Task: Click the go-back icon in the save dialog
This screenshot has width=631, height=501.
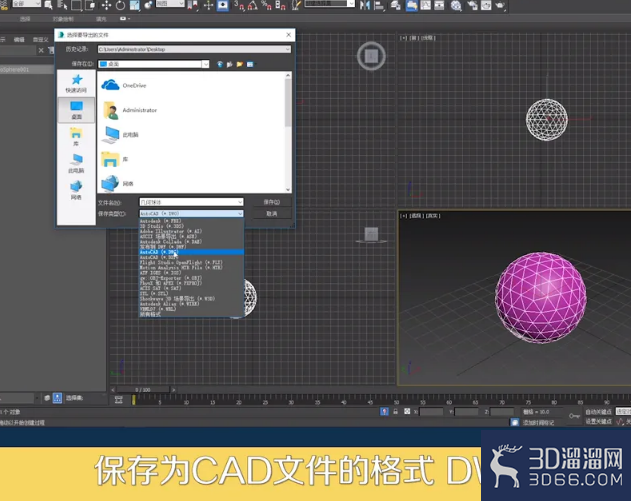Action: click(220, 64)
